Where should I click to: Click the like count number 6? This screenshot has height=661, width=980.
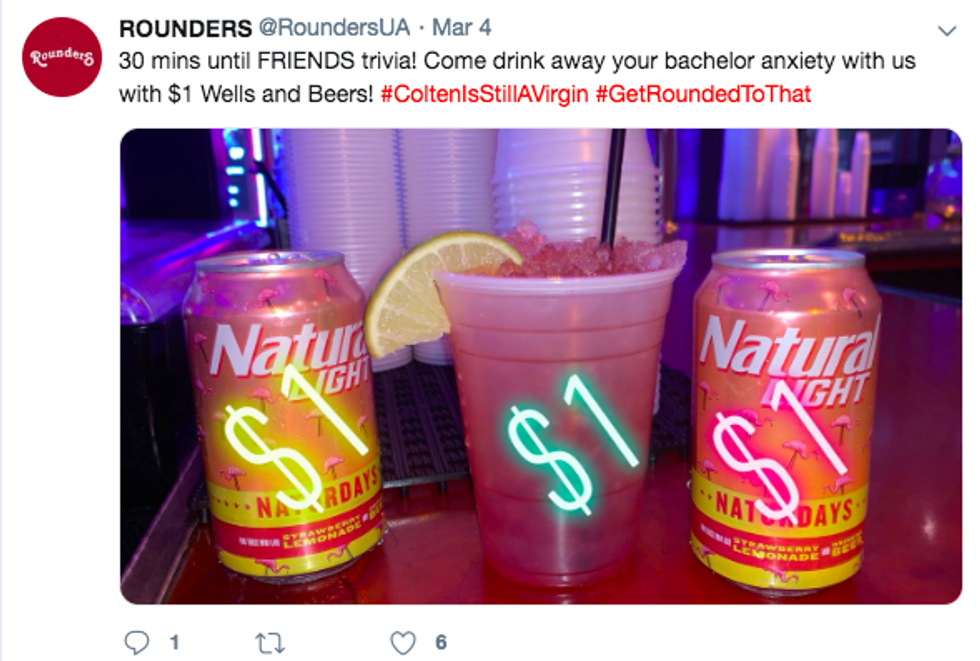point(441,642)
